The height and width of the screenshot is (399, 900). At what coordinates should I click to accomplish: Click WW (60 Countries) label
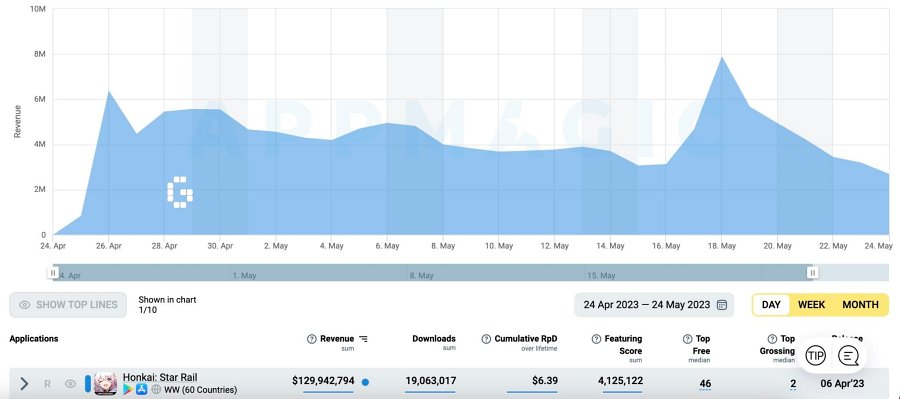[x=200, y=390]
